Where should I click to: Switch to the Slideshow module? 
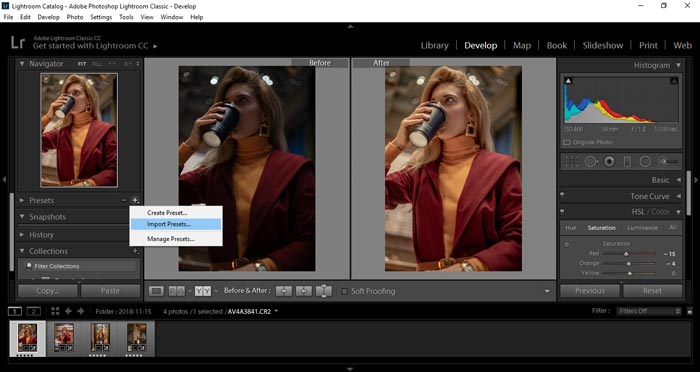603,46
